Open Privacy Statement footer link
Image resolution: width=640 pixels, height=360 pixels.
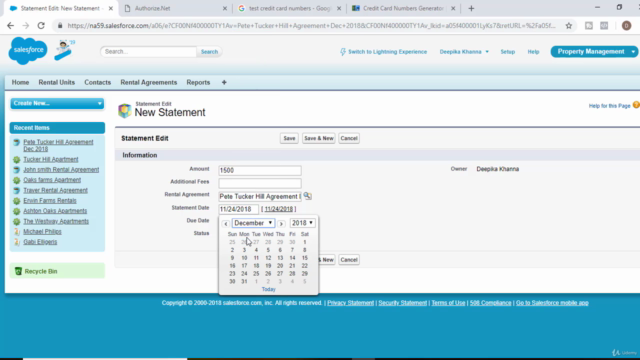(x=350, y=303)
